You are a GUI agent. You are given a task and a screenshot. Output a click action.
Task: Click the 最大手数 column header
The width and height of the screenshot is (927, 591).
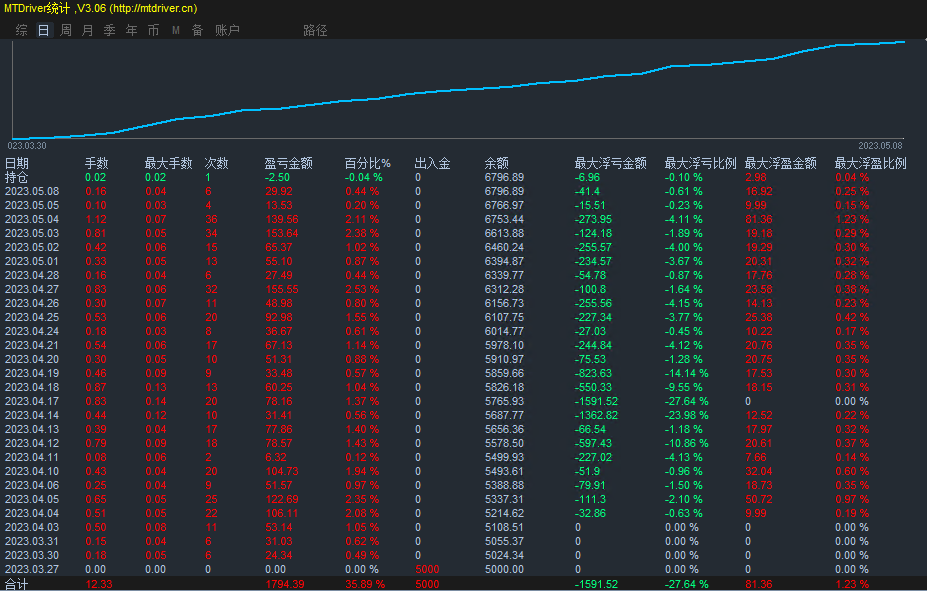coord(168,163)
